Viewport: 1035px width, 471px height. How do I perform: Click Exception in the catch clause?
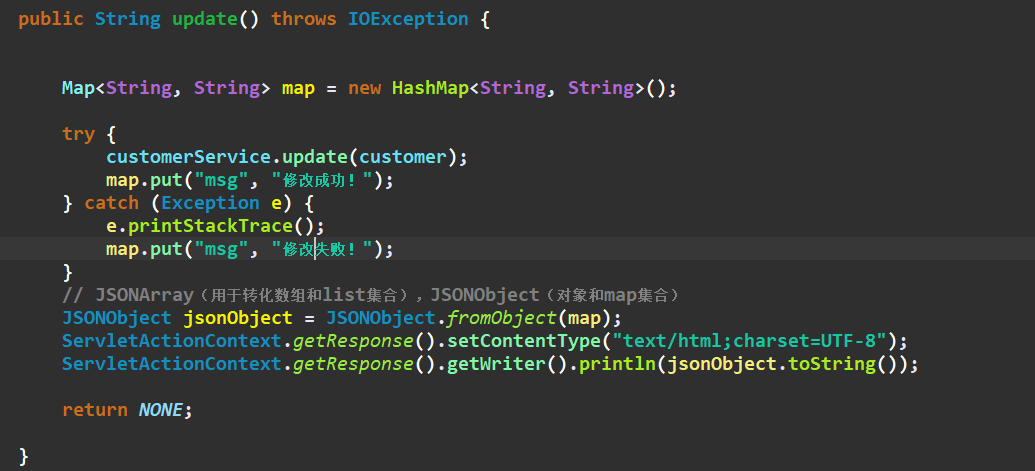click(x=210, y=203)
